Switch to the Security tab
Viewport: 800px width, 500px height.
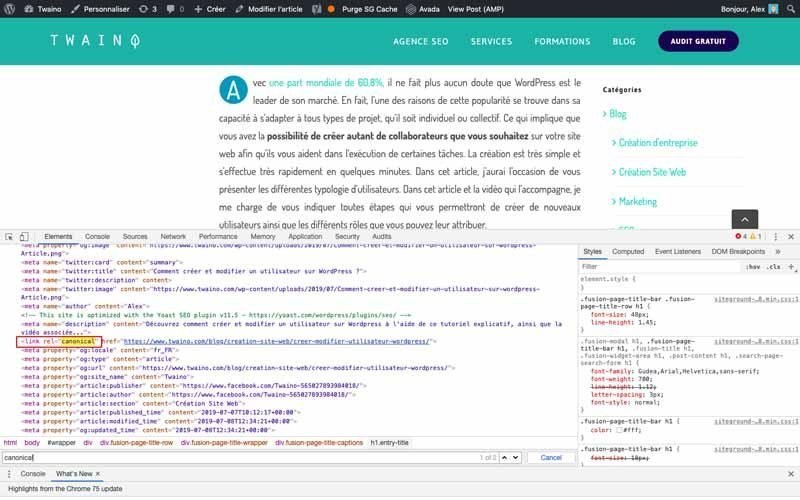(347, 237)
